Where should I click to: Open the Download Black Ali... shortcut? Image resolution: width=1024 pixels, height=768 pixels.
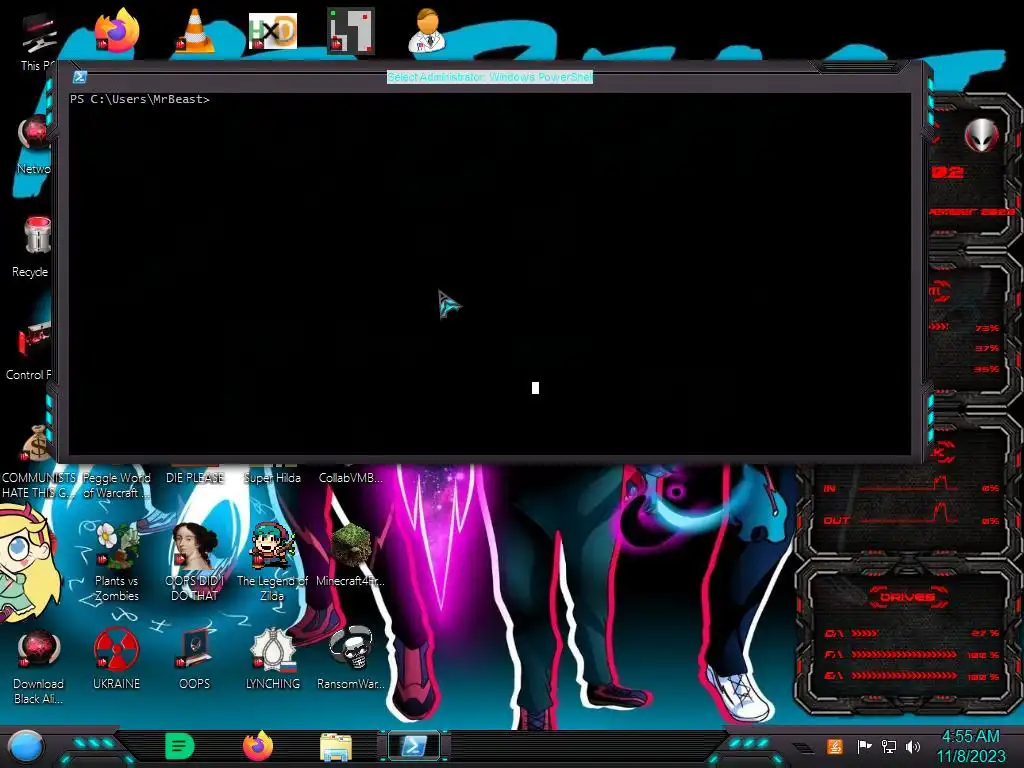tap(38, 666)
